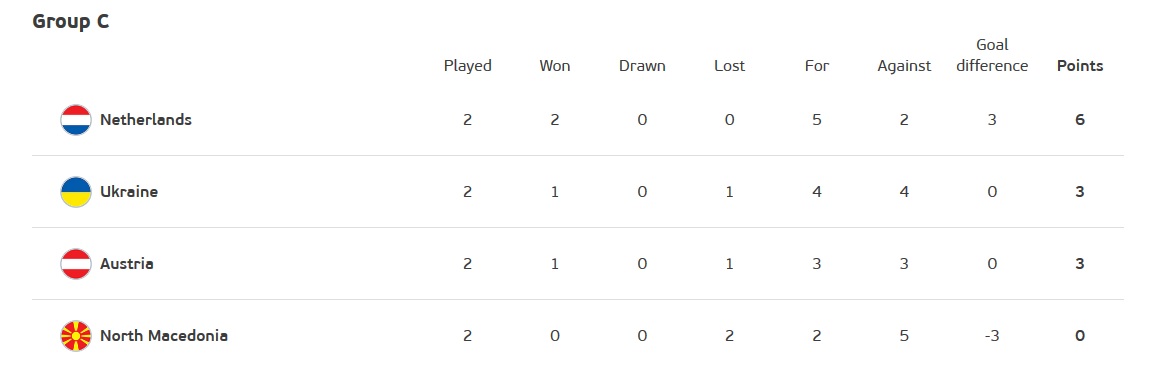Select Netherlands points value 6

click(x=1080, y=120)
